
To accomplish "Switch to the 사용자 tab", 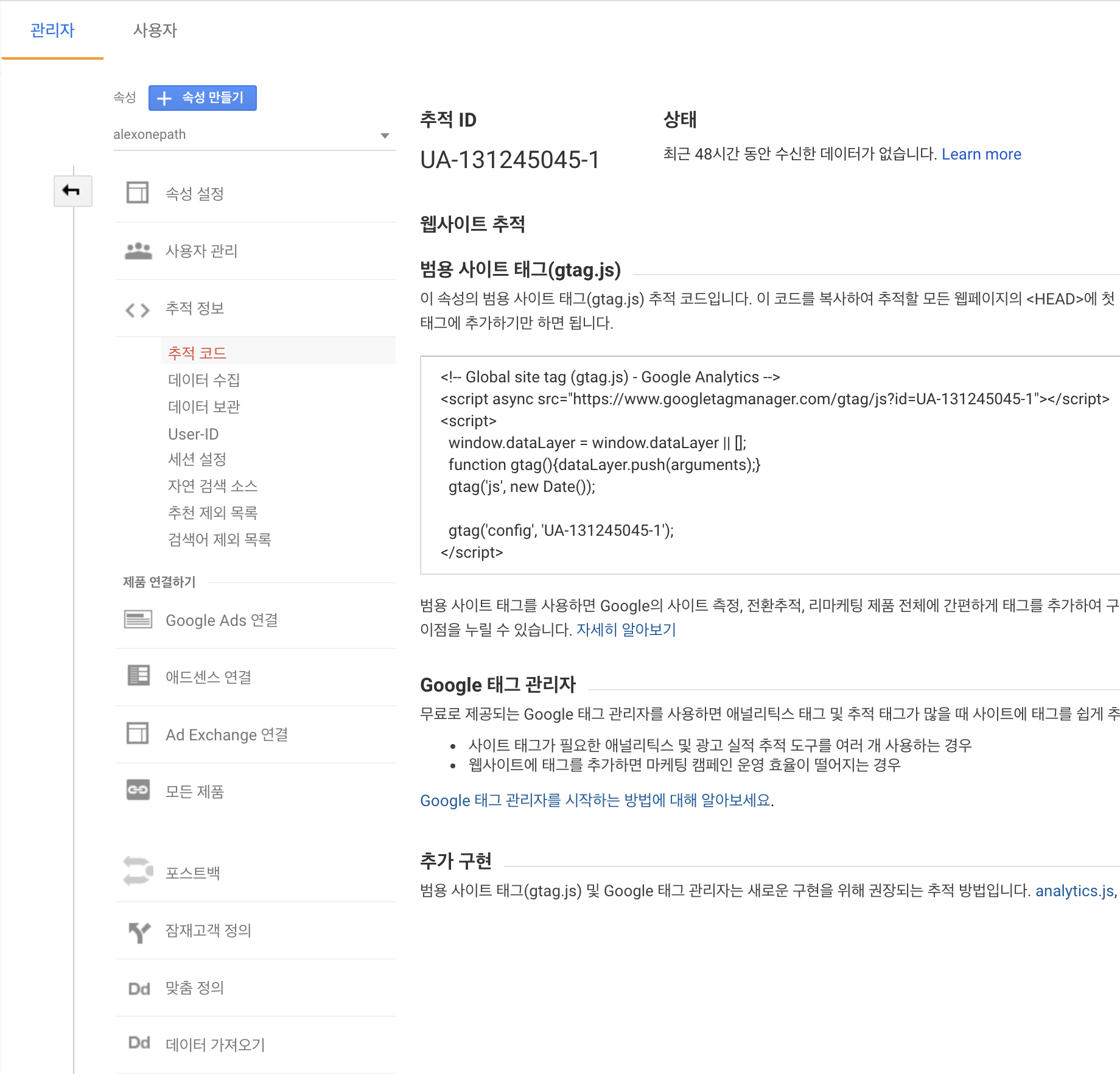I will pyautogui.click(x=155, y=30).
